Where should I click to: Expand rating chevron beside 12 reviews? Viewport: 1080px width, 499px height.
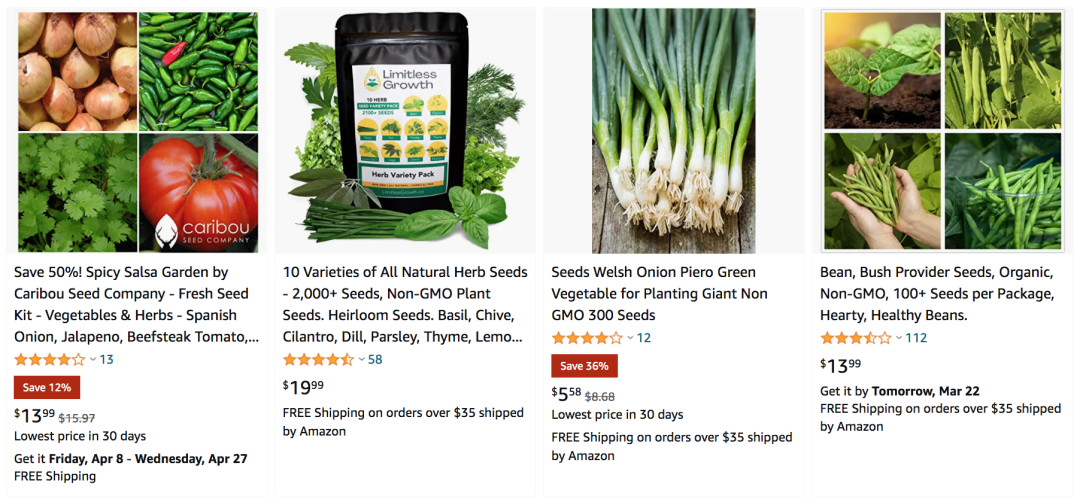point(630,338)
